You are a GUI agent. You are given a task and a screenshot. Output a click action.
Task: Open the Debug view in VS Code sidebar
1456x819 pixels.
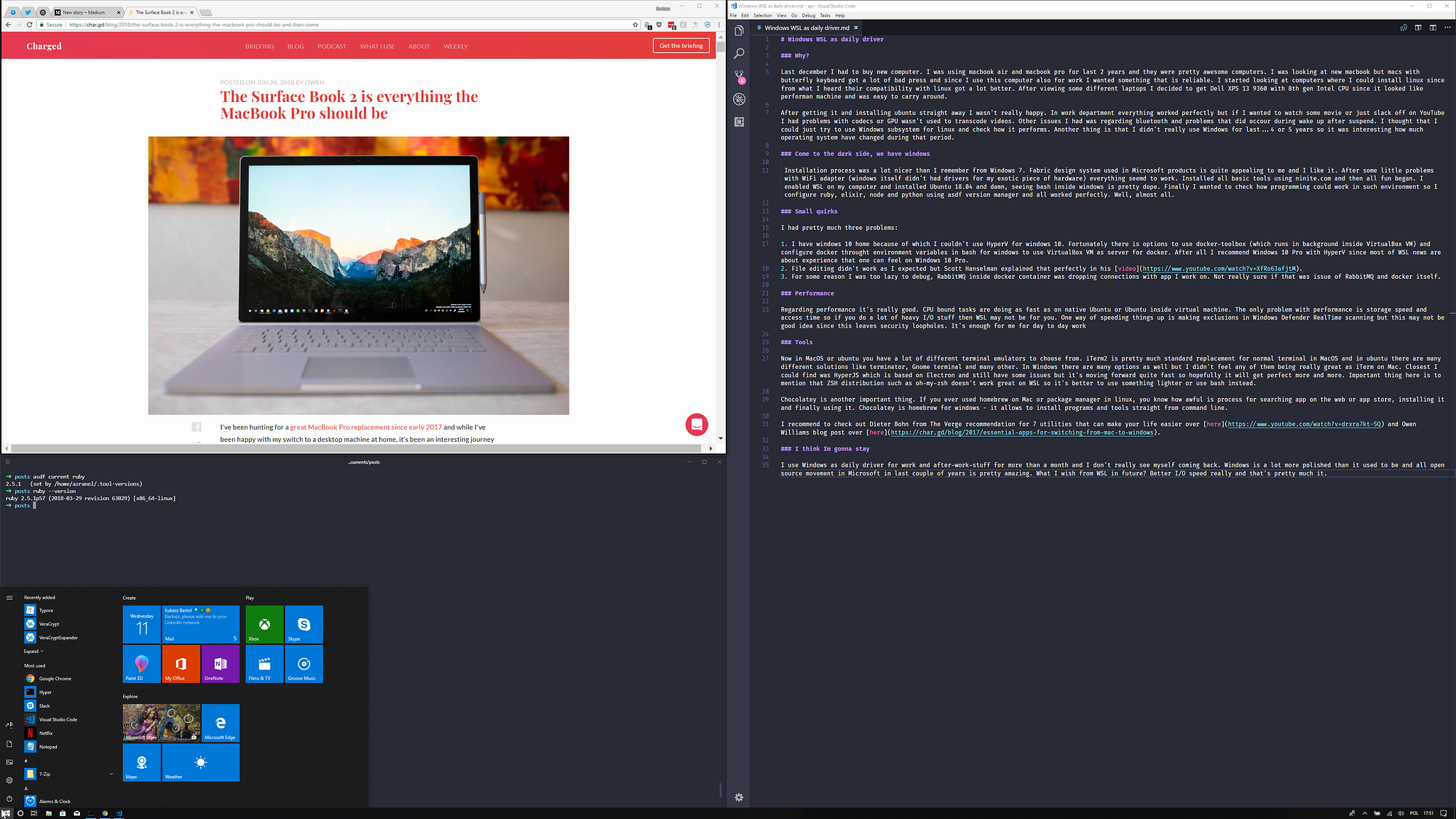click(740, 100)
